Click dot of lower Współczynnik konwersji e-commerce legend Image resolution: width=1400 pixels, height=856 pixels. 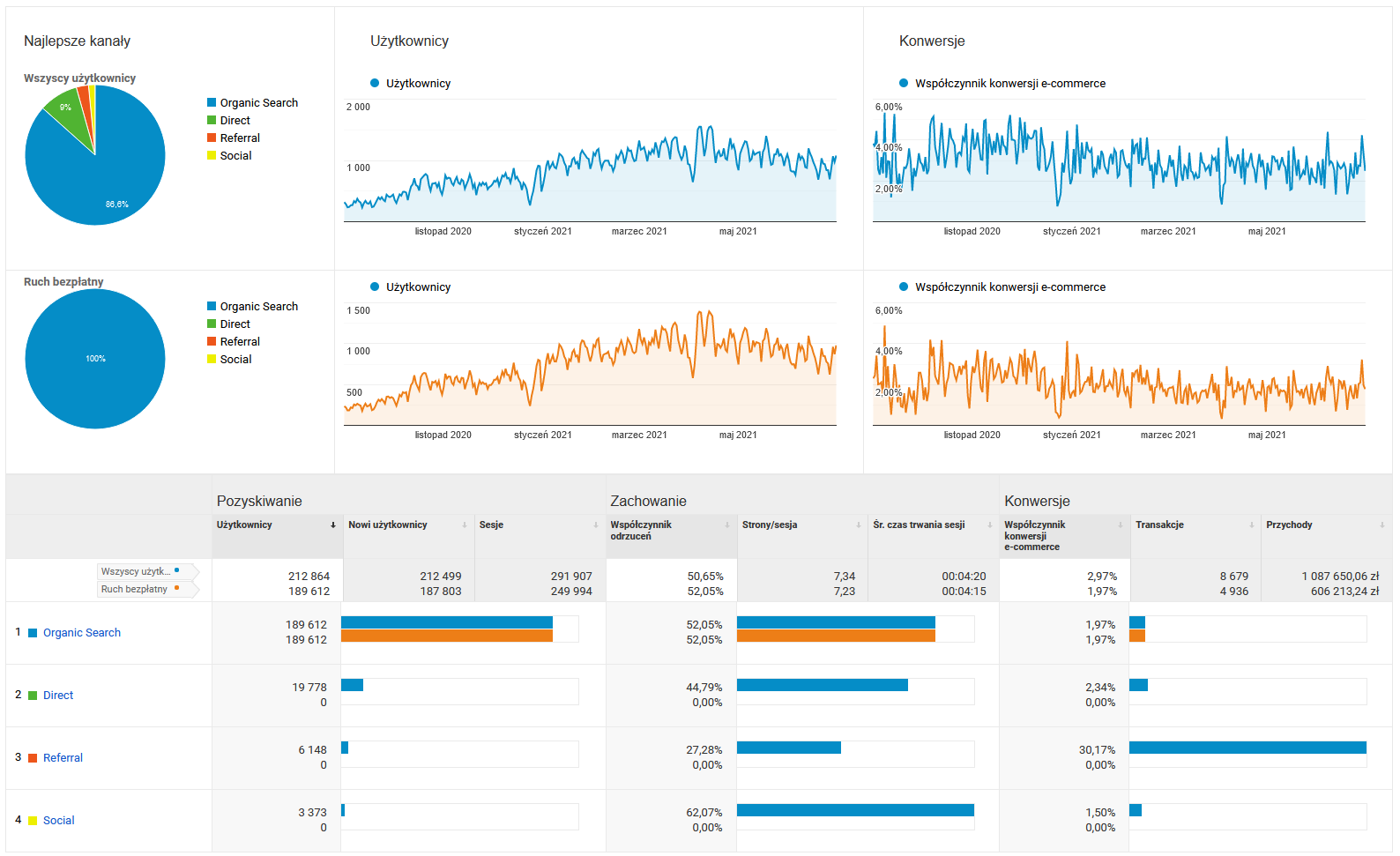coord(904,287)
